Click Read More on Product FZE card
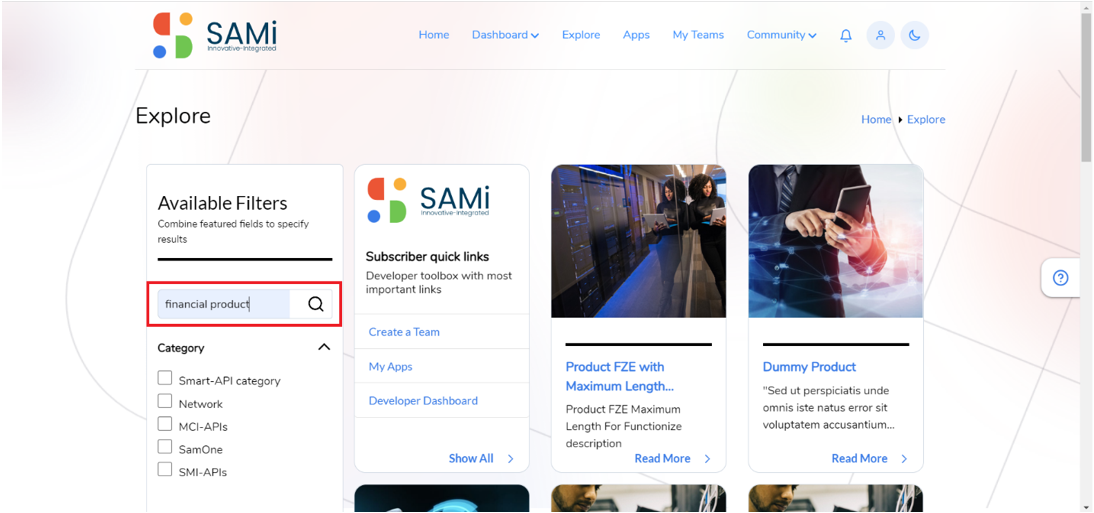Screen dimensions: 1094x513 click(662, 459)
